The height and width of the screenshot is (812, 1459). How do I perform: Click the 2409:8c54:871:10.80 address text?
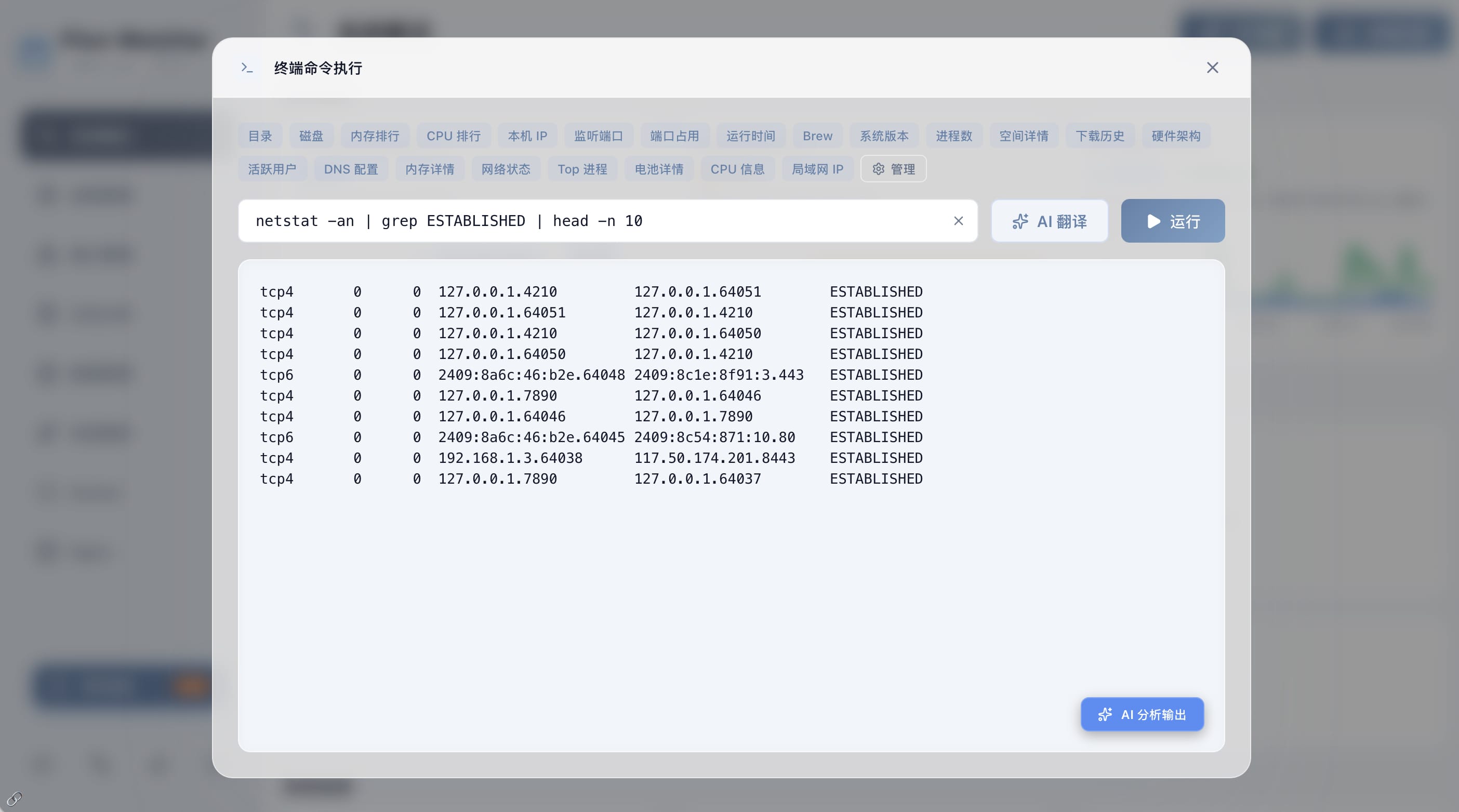[714, 437]
